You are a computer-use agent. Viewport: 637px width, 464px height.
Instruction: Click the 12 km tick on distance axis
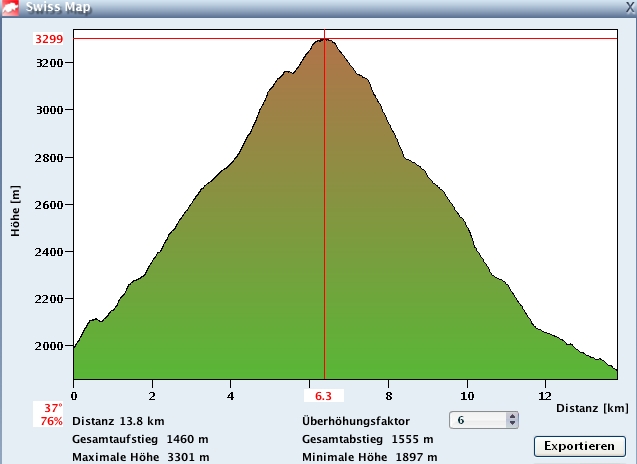[x=545, y=382]
